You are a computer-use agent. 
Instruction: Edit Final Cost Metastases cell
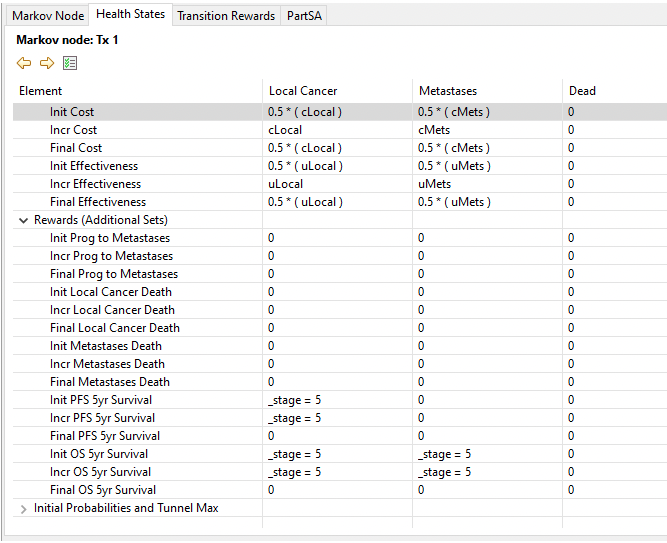point(487,148)
